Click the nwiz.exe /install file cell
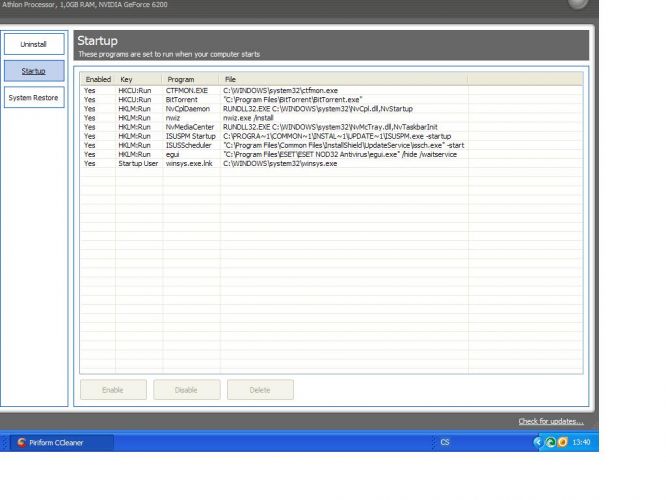 point(248,118)
